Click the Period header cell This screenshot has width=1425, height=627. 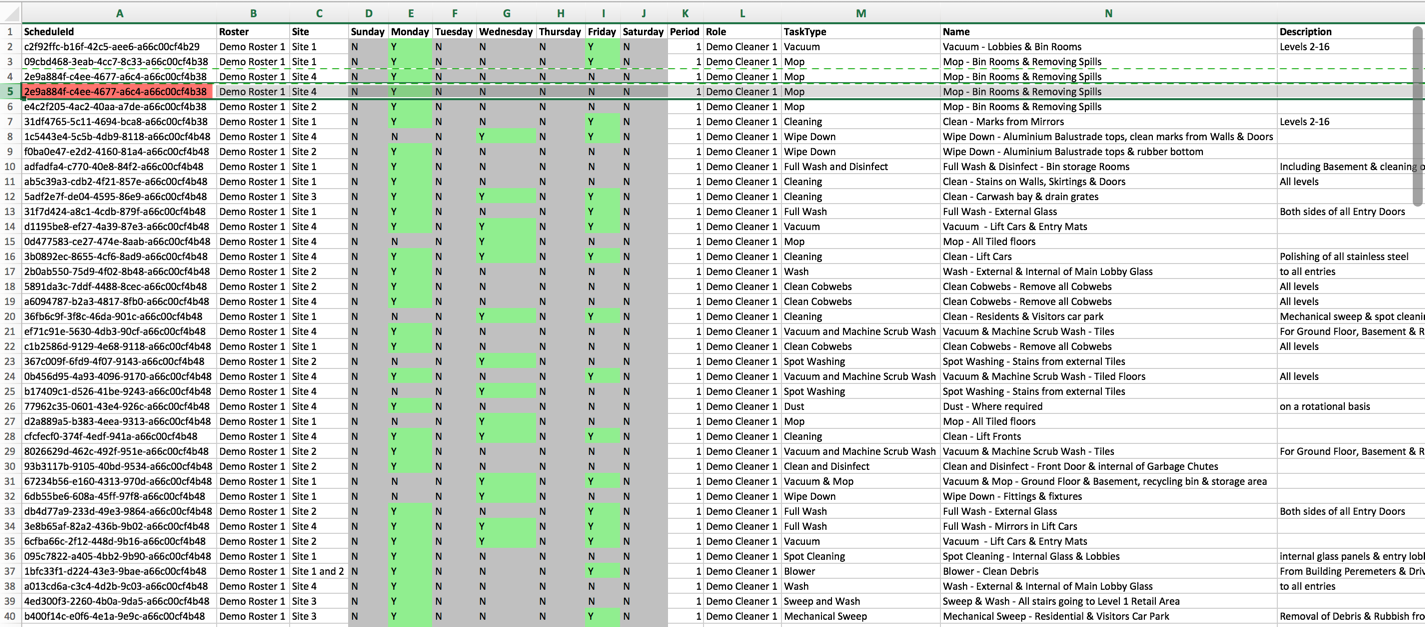tap(685, 32)
